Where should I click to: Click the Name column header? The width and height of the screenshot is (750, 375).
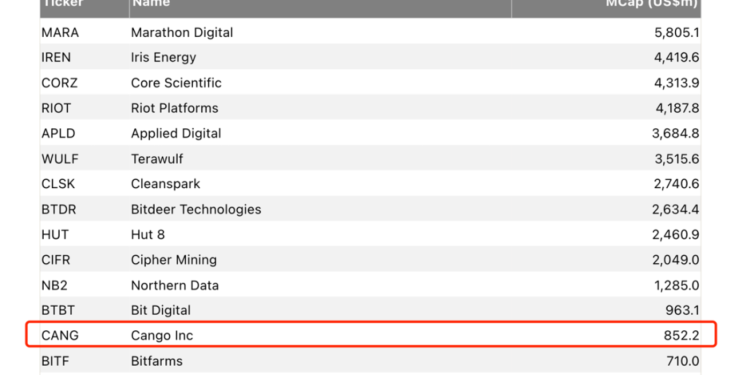pos(151,4)
